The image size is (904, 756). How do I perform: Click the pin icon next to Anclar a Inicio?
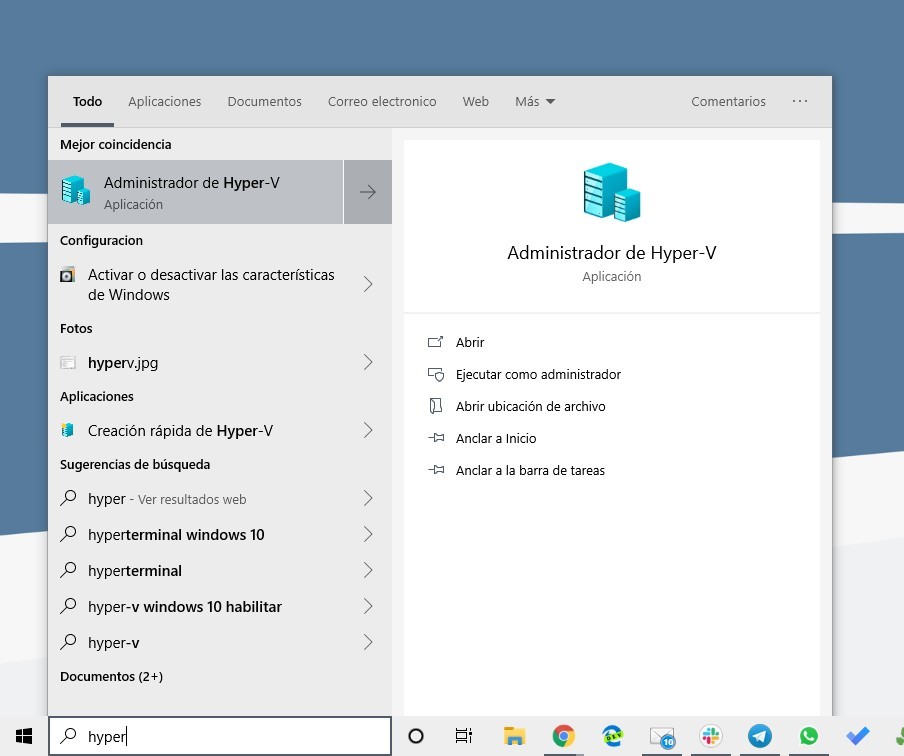tap(436, 438)
